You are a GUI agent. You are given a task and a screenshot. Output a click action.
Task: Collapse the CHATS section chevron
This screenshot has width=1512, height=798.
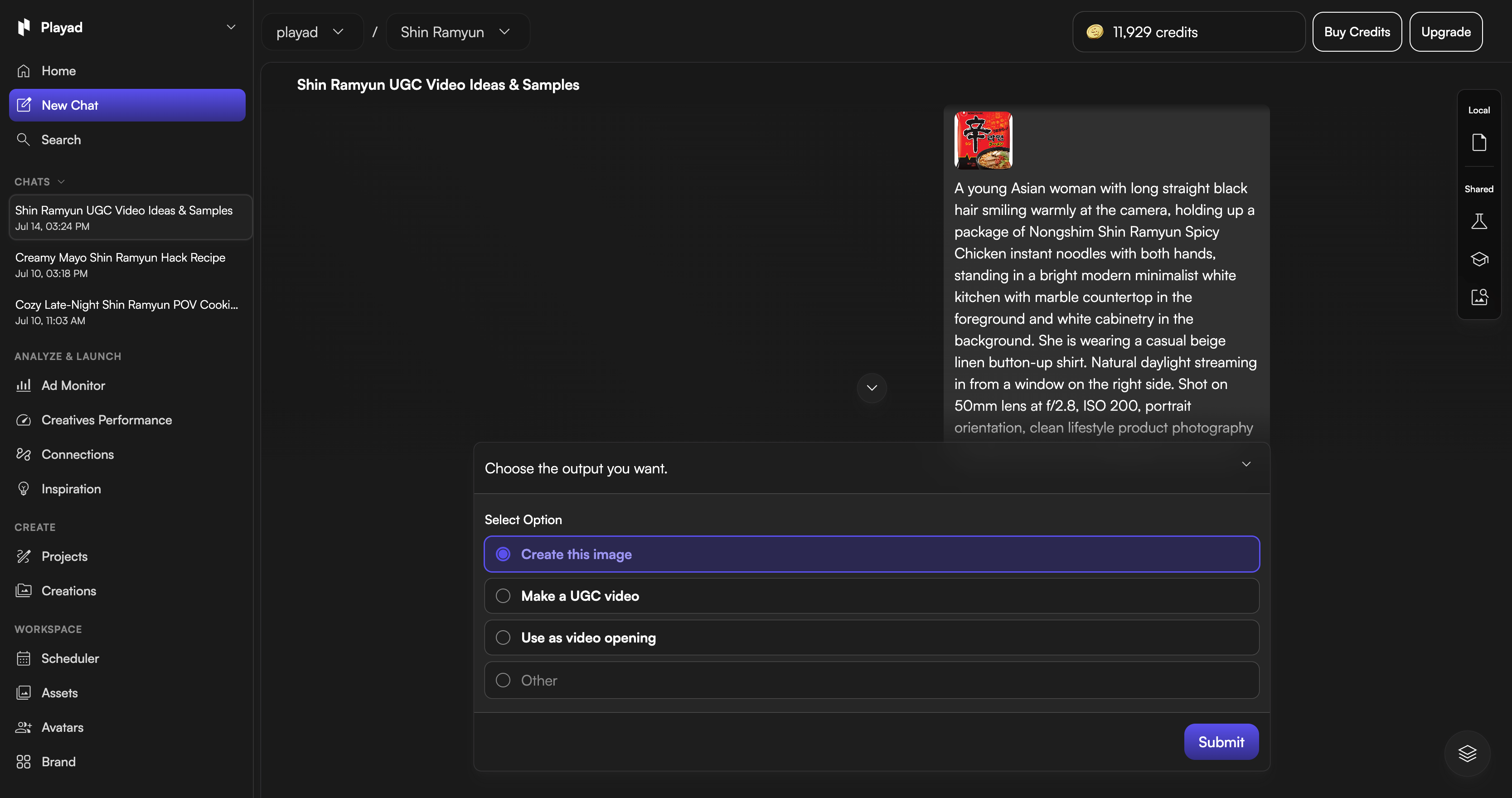[x=61, y=181]
